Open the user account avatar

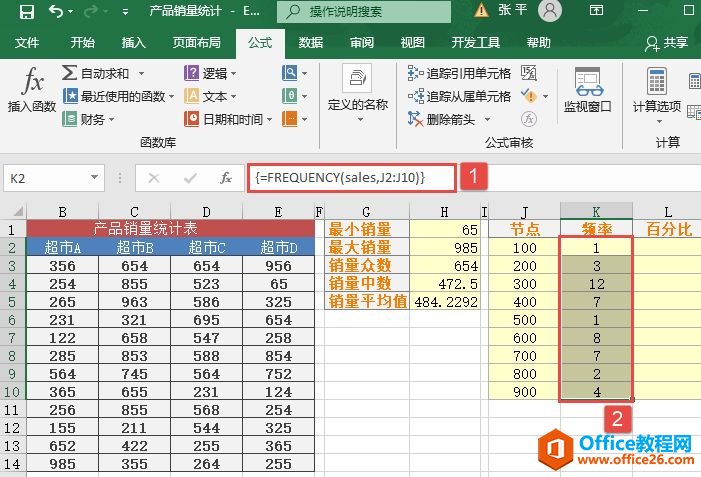pyautogui.click(x=550, y=10)
